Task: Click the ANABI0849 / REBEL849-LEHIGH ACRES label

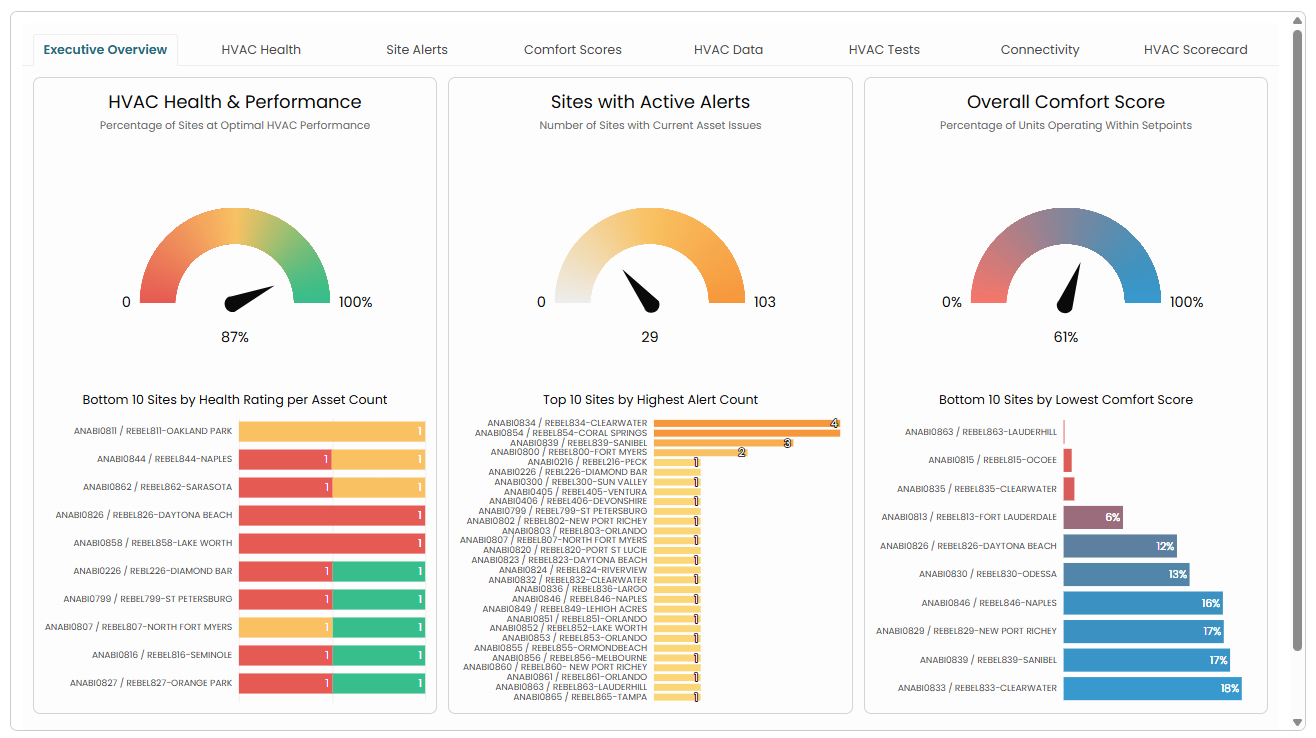Action: click(565, 609)
